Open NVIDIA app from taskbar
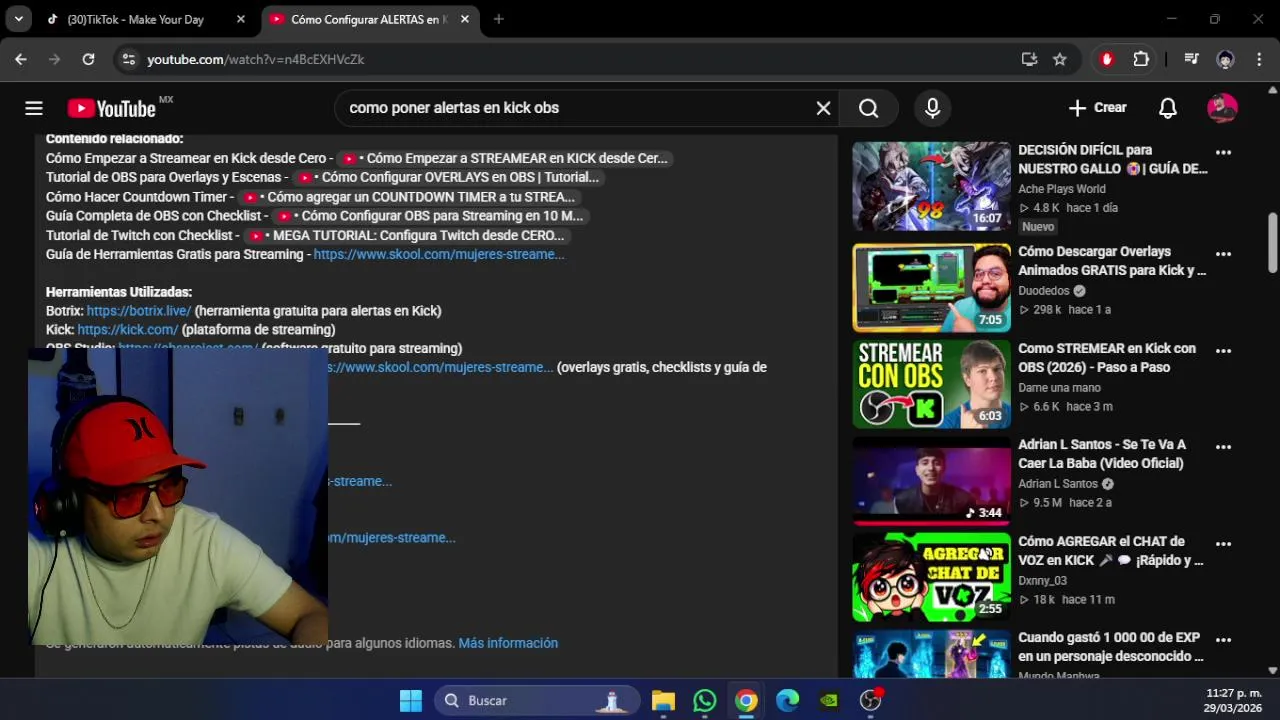 coord(829,700)
